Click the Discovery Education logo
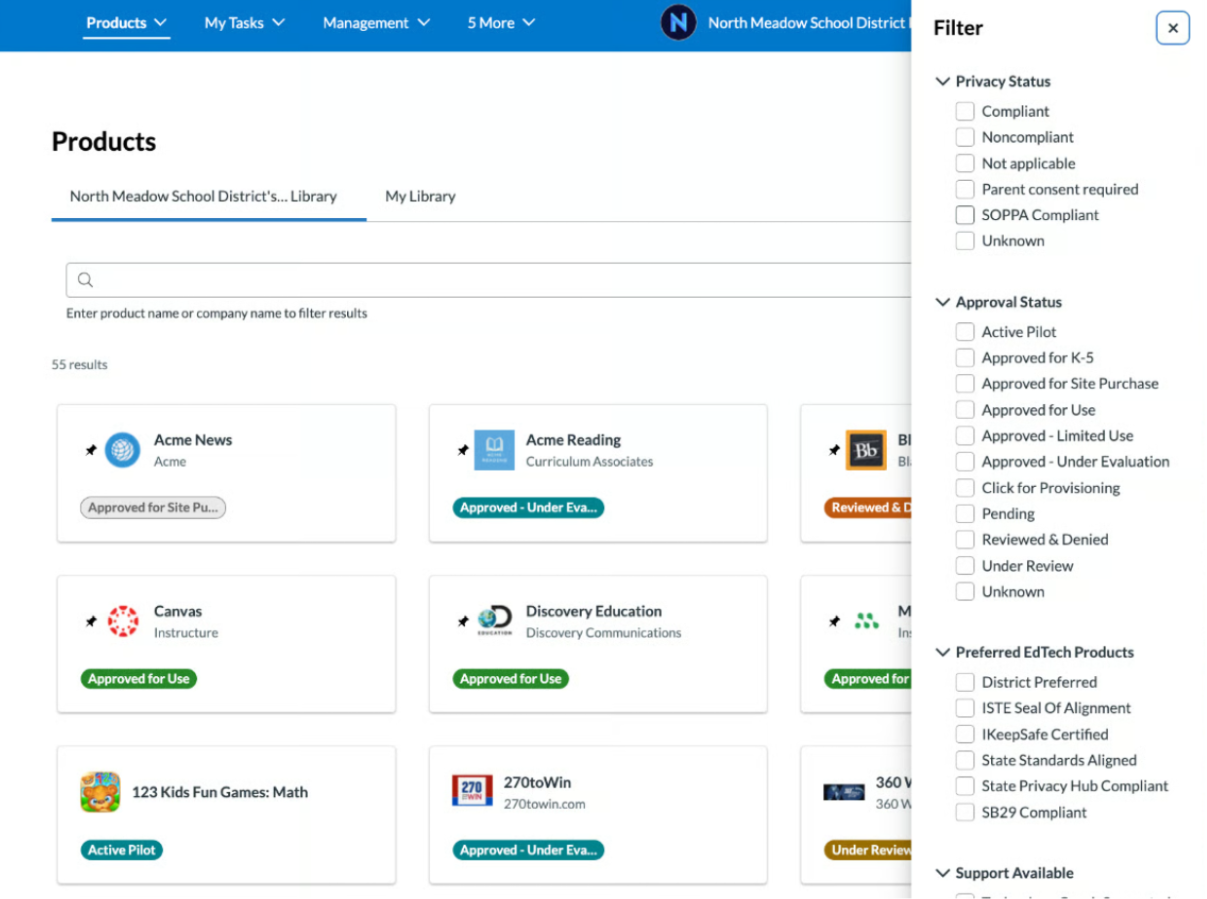The height and width of the screenshot is (899, 1207). tap(494, 621)
